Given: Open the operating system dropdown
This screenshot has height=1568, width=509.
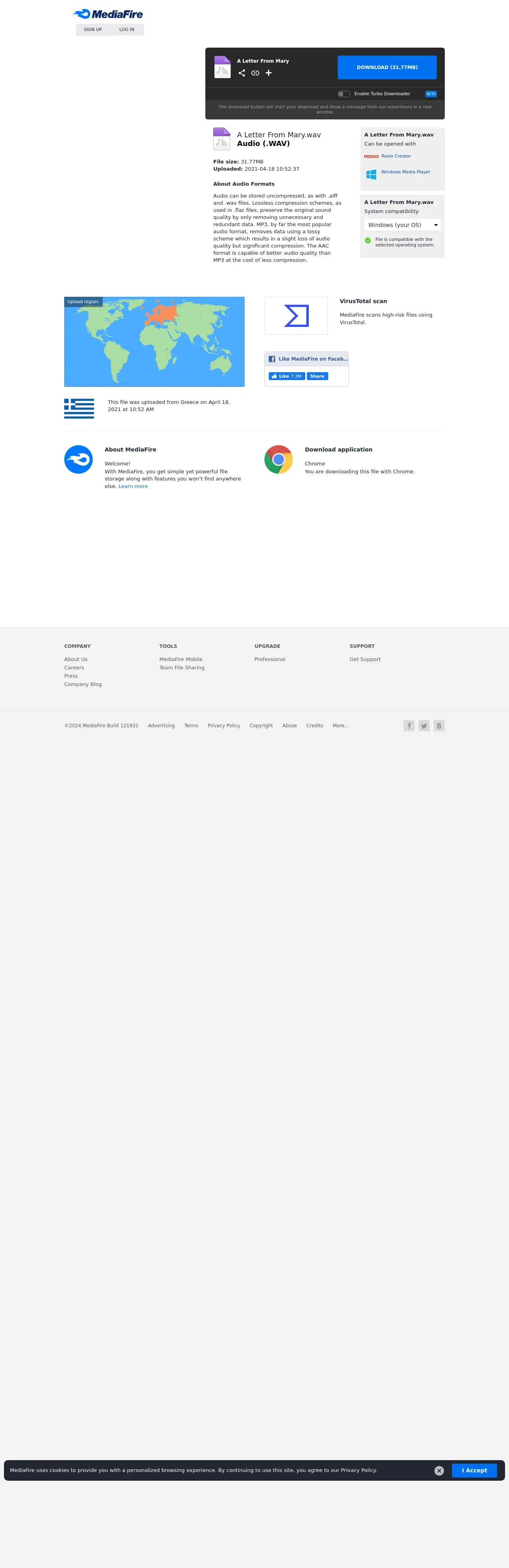Looking at the screenshot, I should [x=403, y=225].
